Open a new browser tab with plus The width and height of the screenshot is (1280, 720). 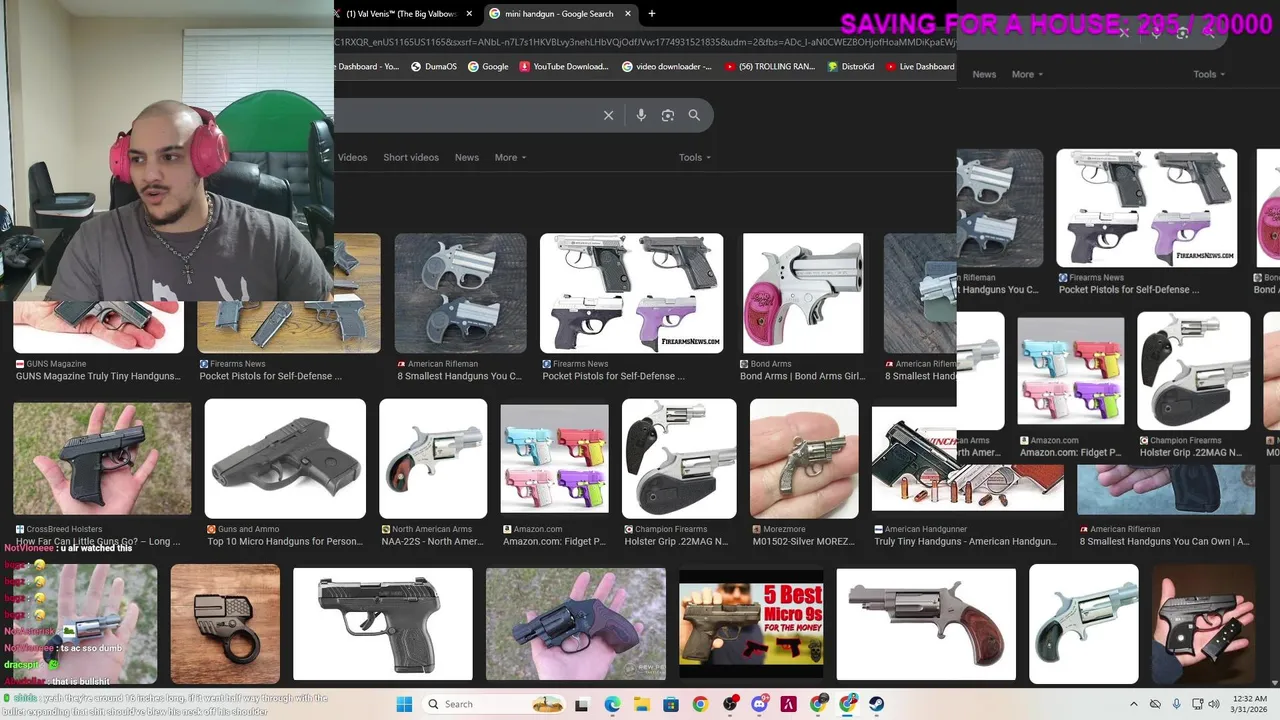point(652,14)
